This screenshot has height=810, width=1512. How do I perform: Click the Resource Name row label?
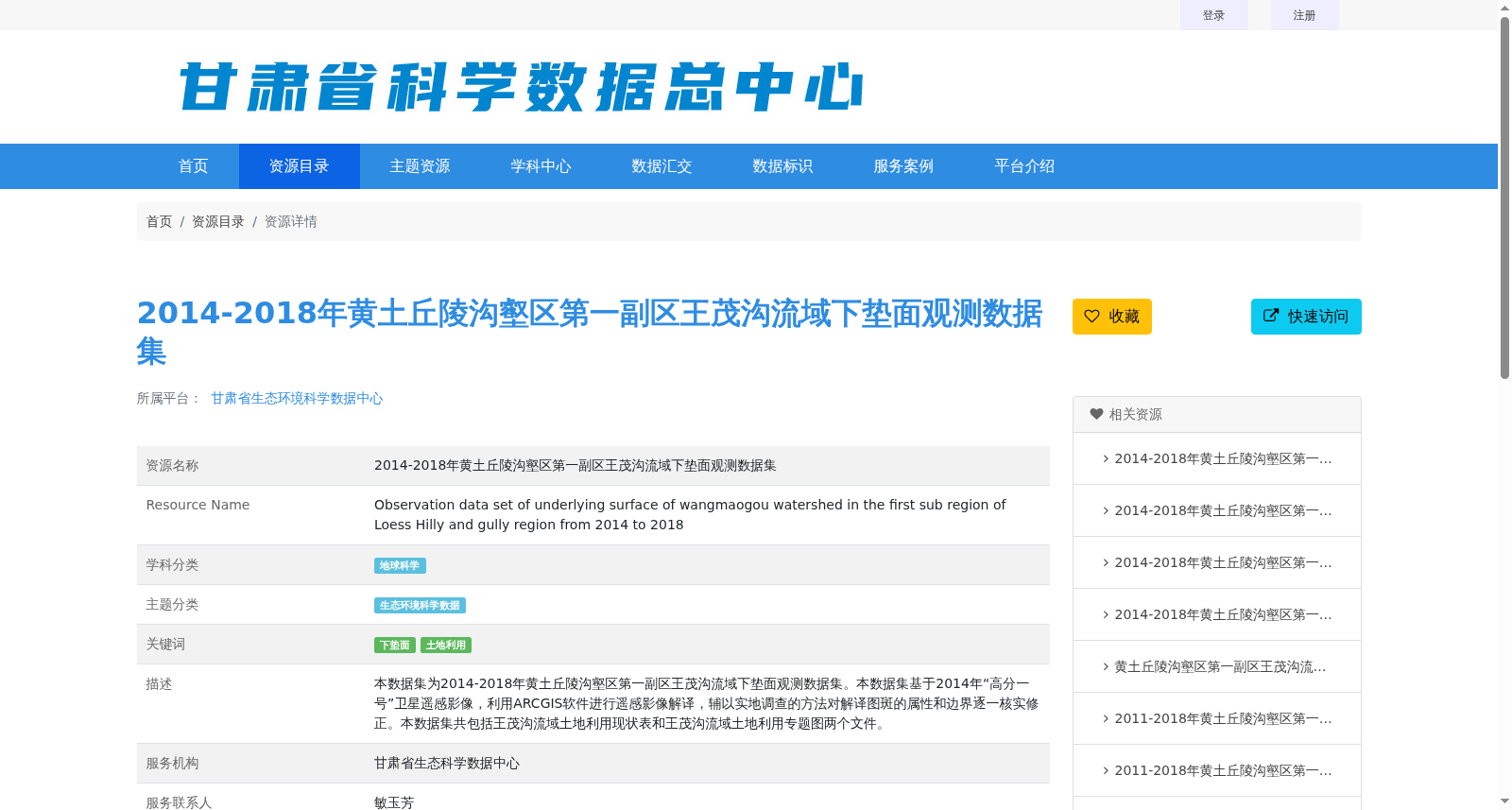point(198,506)
